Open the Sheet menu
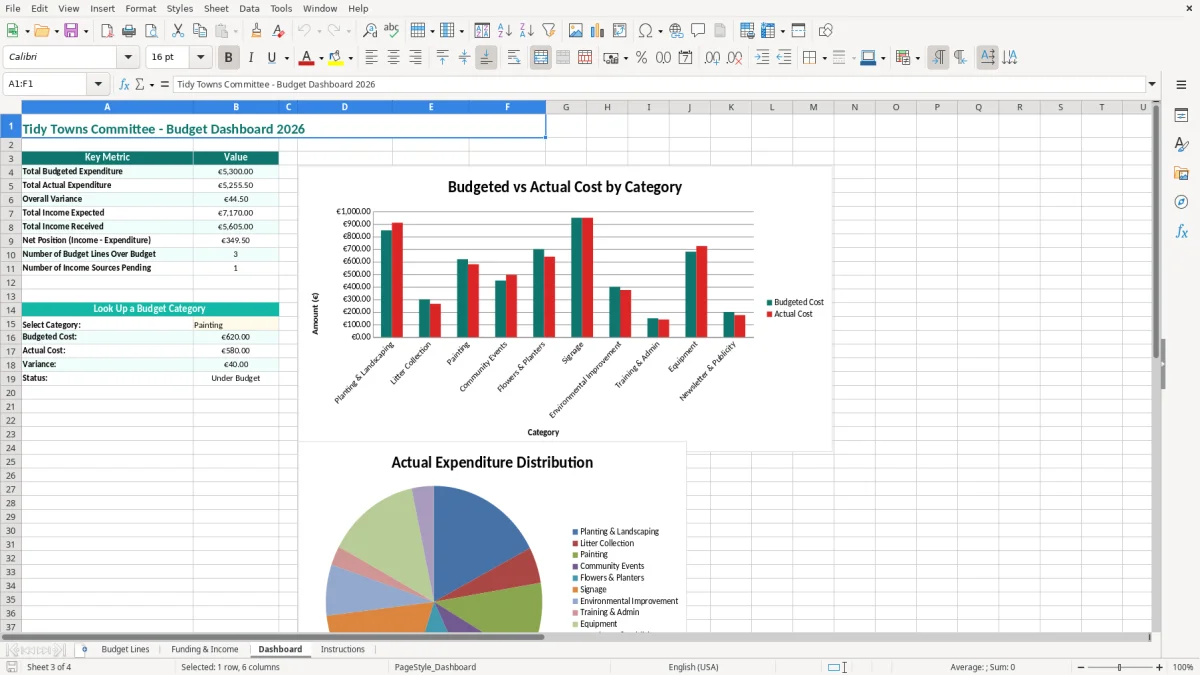1200x675 pixels. [216, 8]
